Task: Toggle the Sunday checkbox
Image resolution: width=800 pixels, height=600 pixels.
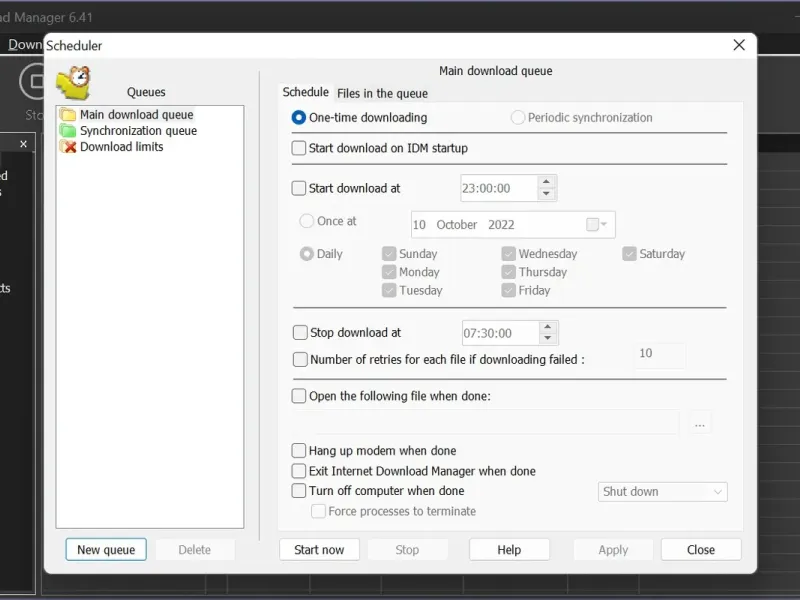Action: pos(389,254)
